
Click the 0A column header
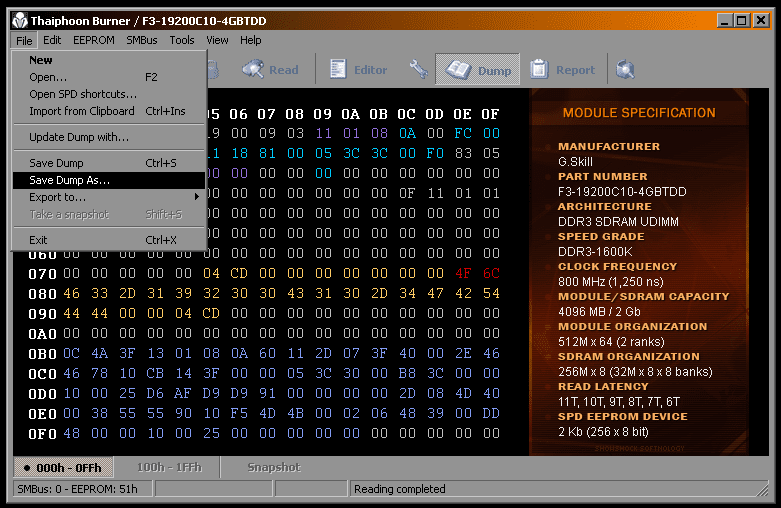tap(351, 114)
